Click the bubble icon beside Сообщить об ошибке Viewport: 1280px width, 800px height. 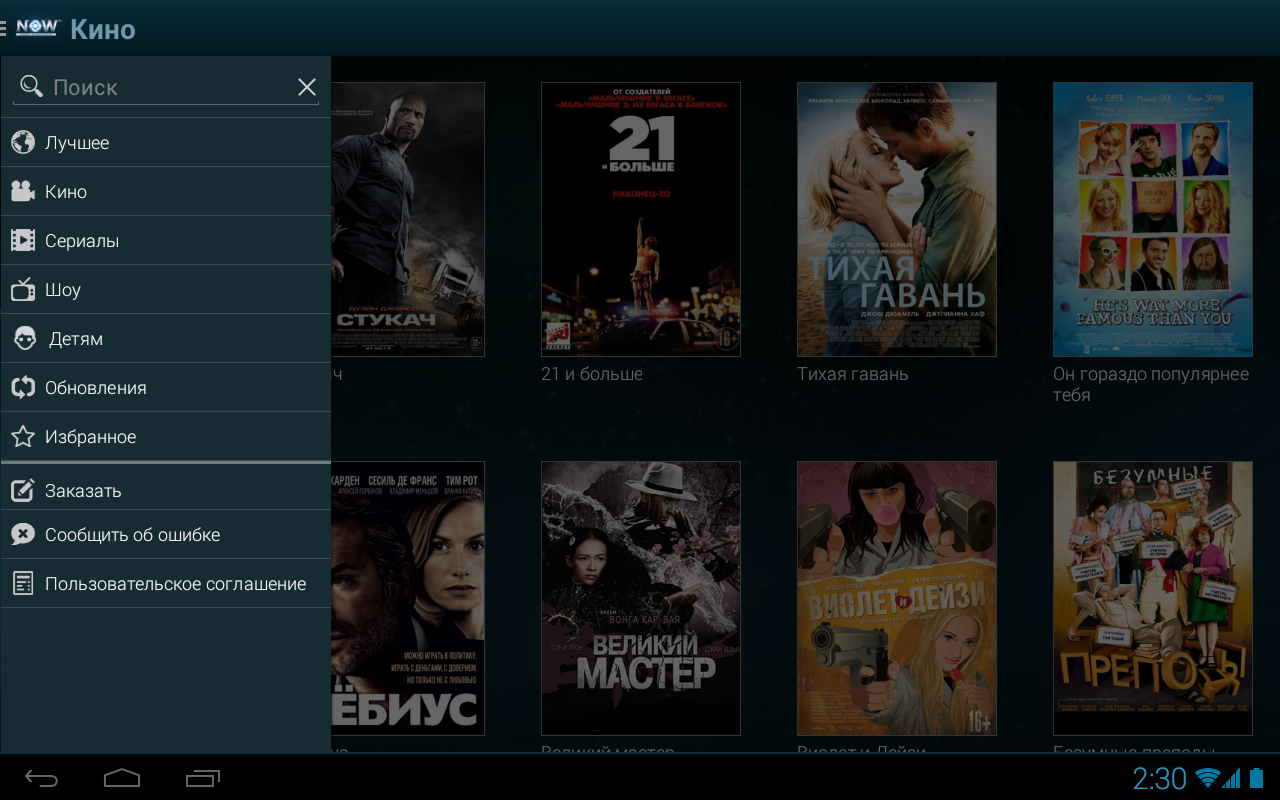pos(23,535)
